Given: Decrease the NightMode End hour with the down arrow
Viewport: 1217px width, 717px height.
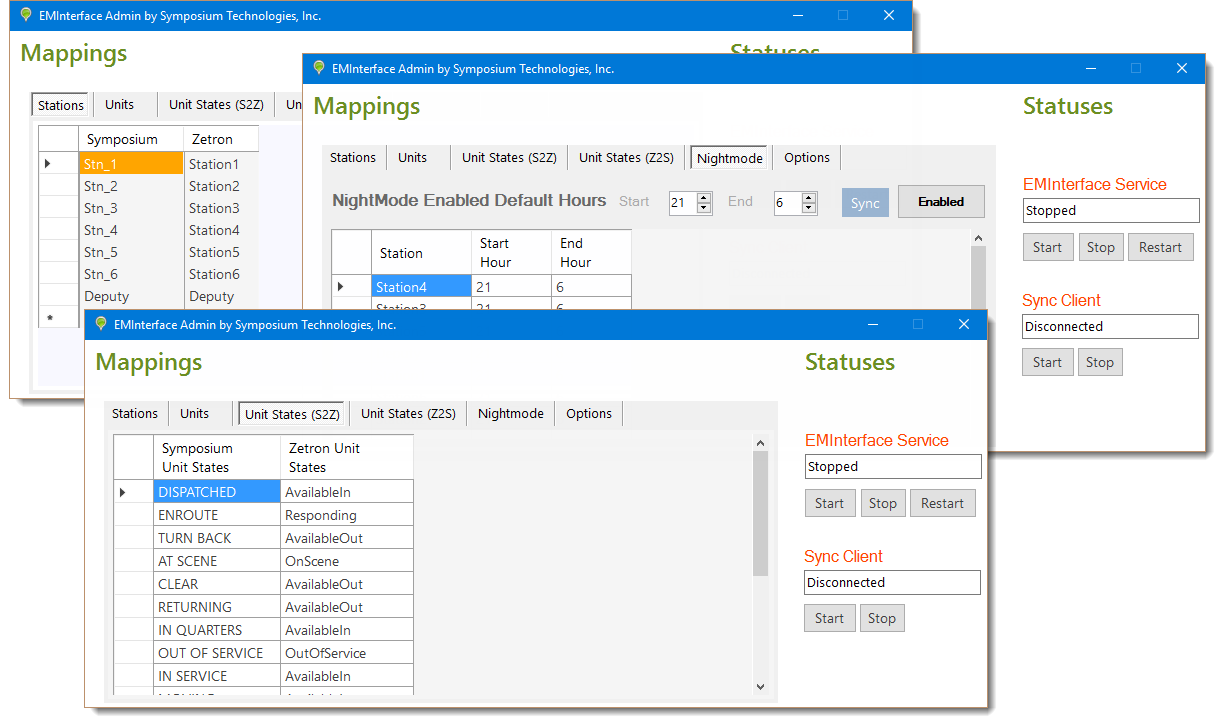Looking at the screenshot, I should point(809,208).
